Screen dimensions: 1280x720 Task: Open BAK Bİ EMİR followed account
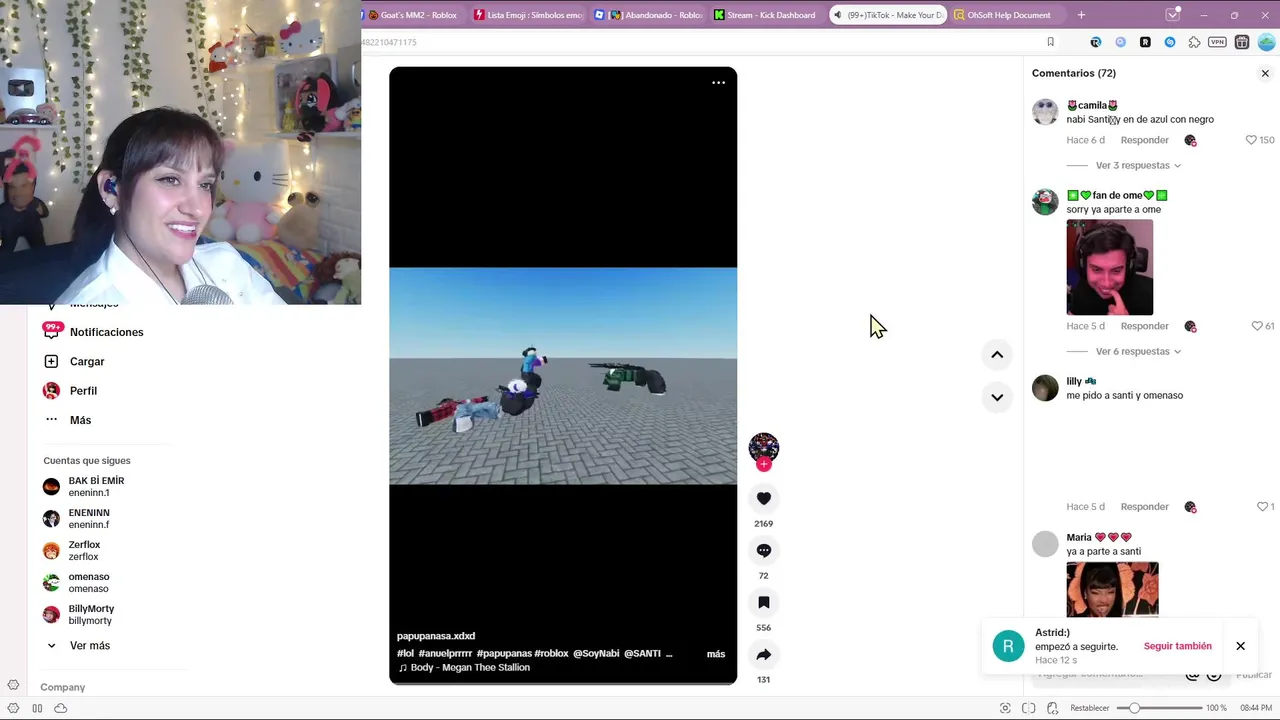point(96,487)
